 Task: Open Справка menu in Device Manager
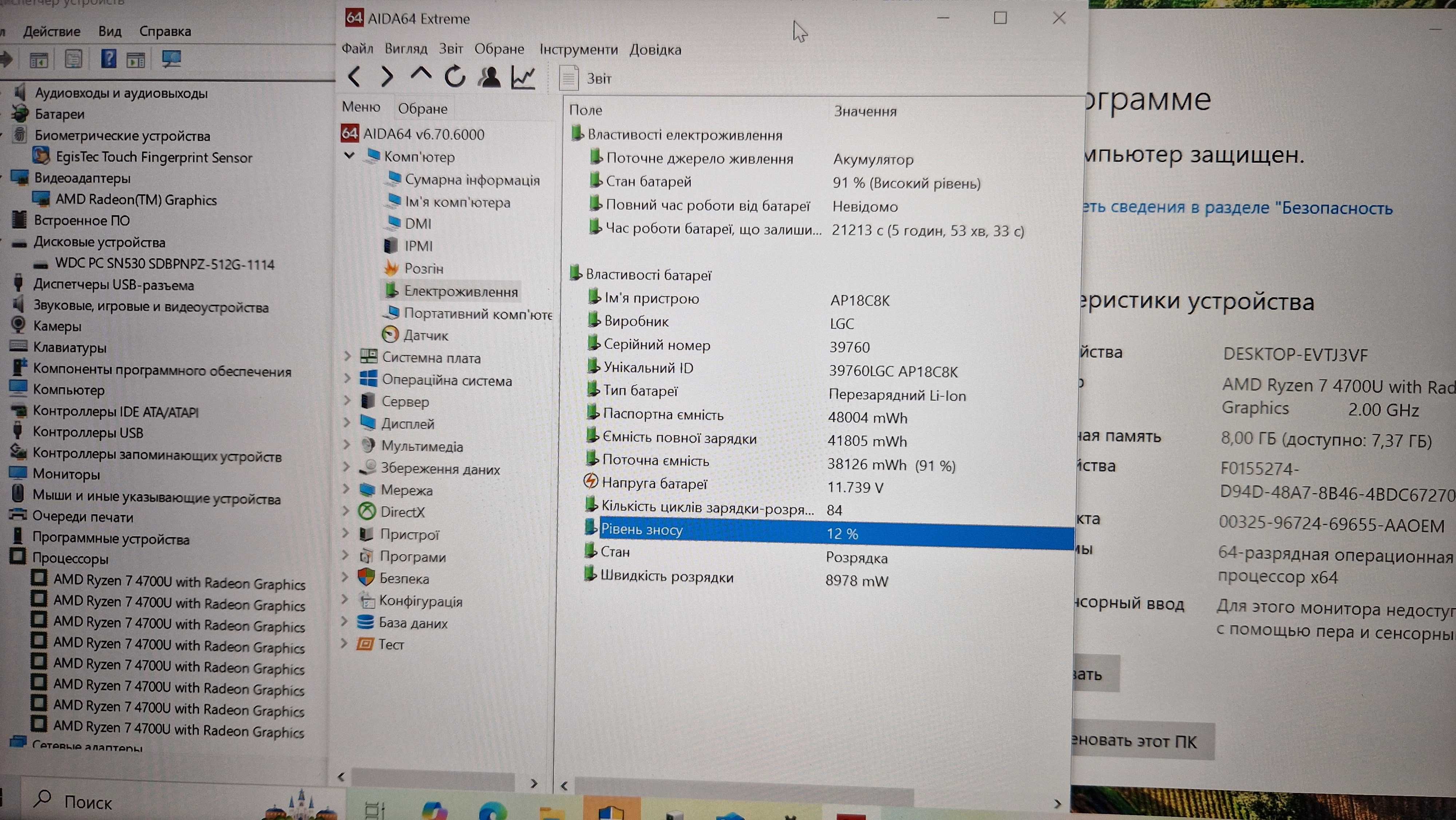pyautogui.click(x=165, y=31)
